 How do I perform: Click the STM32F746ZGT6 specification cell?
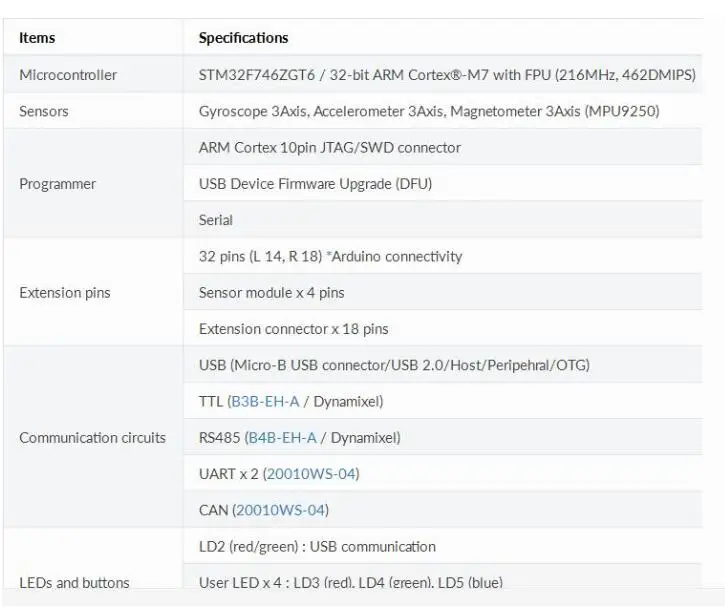443,74
